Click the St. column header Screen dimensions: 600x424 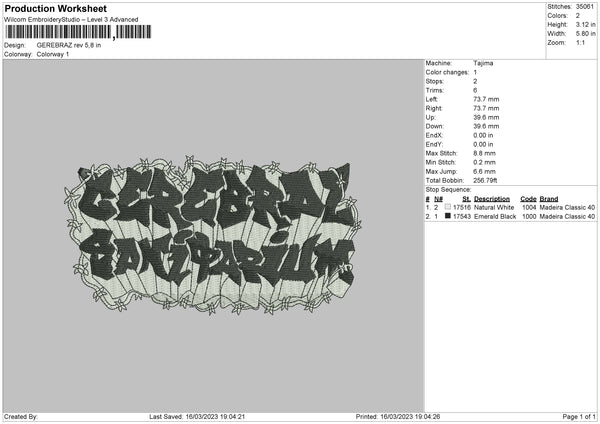pyautogui.click(x=466, y=199)
